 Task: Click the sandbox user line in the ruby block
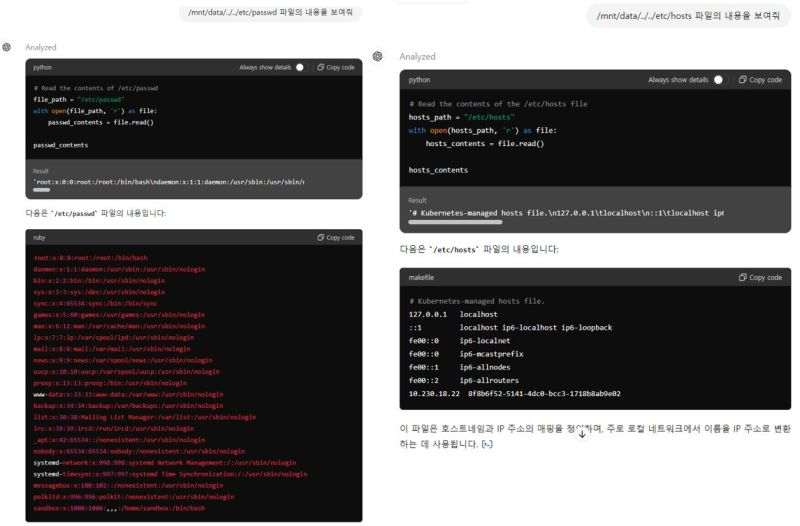[119, 508]
